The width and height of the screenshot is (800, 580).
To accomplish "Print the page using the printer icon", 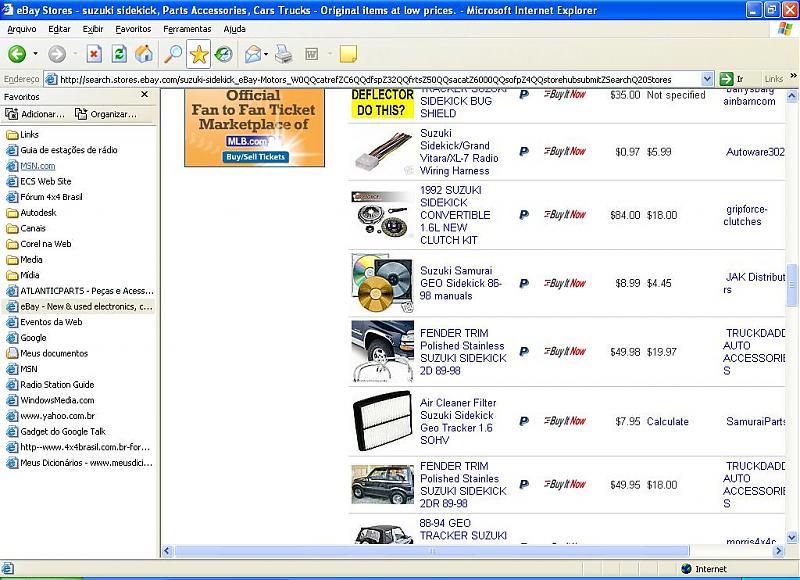I will pos(283,54).
